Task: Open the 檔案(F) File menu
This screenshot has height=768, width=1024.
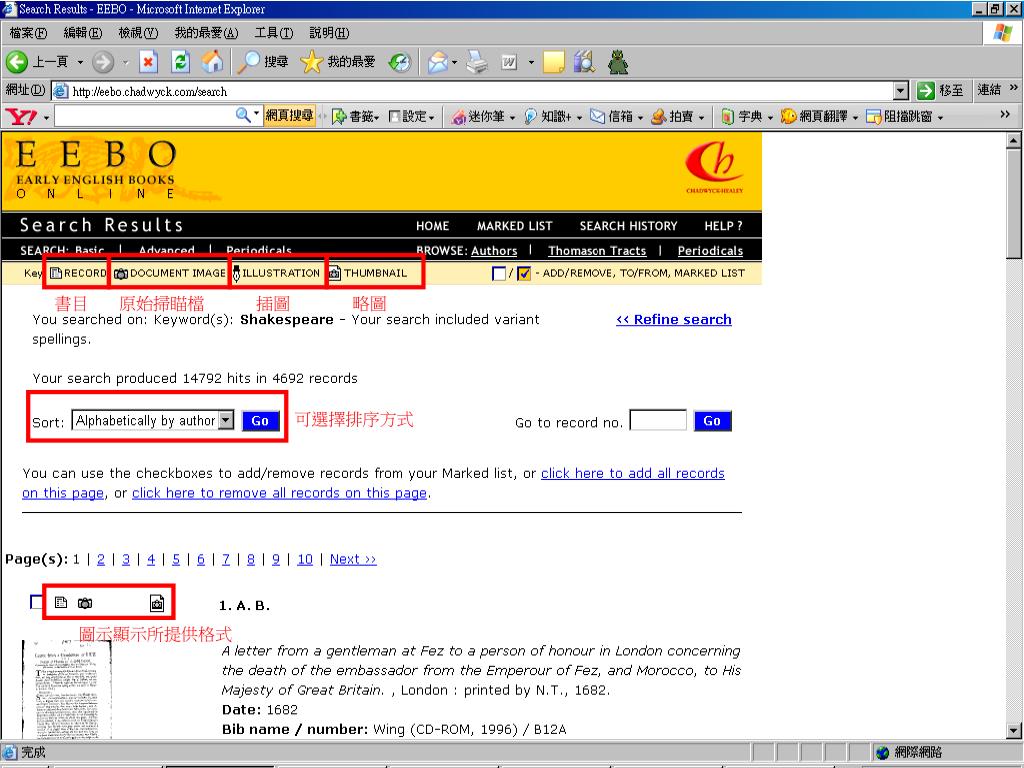Action: point(28,33)
